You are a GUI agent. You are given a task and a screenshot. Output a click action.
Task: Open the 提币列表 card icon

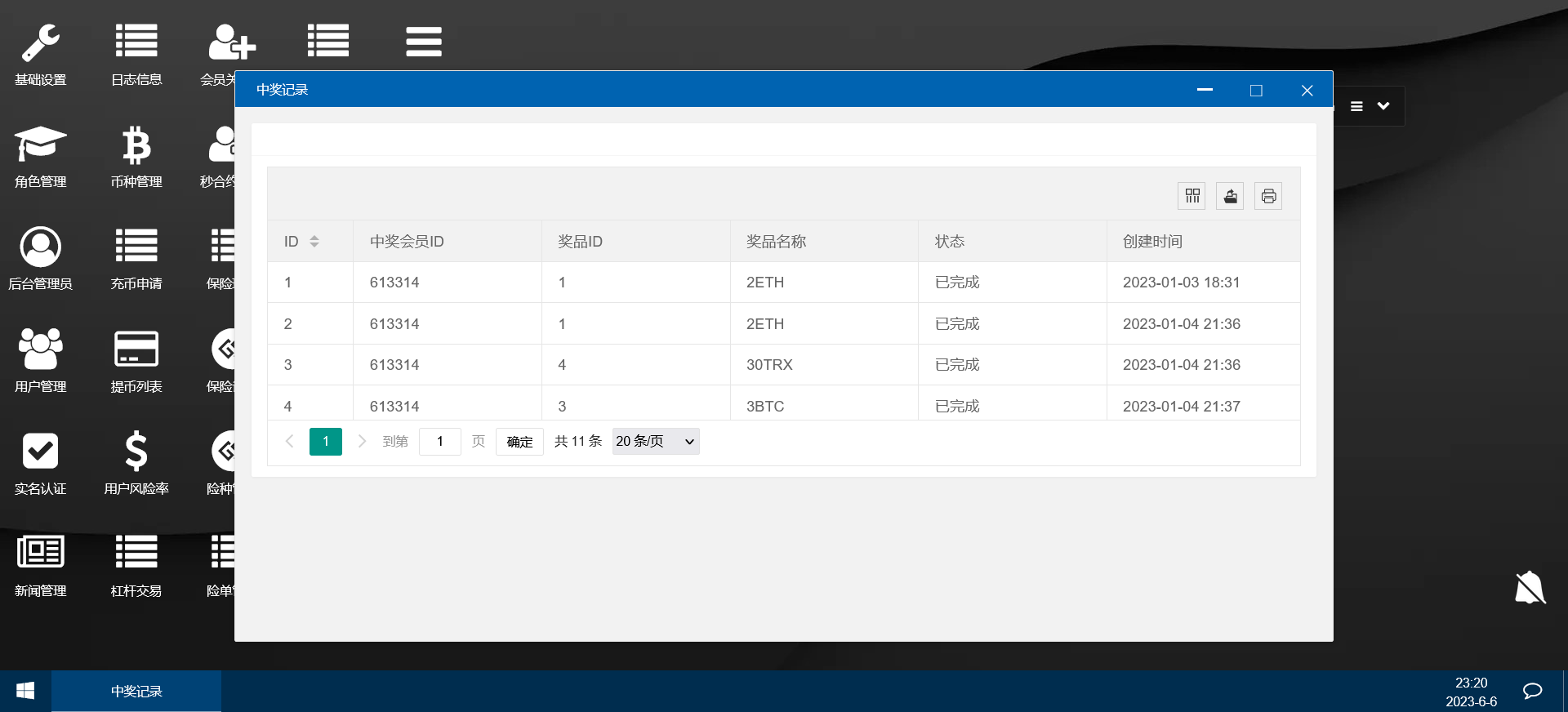tap(136, 349)
